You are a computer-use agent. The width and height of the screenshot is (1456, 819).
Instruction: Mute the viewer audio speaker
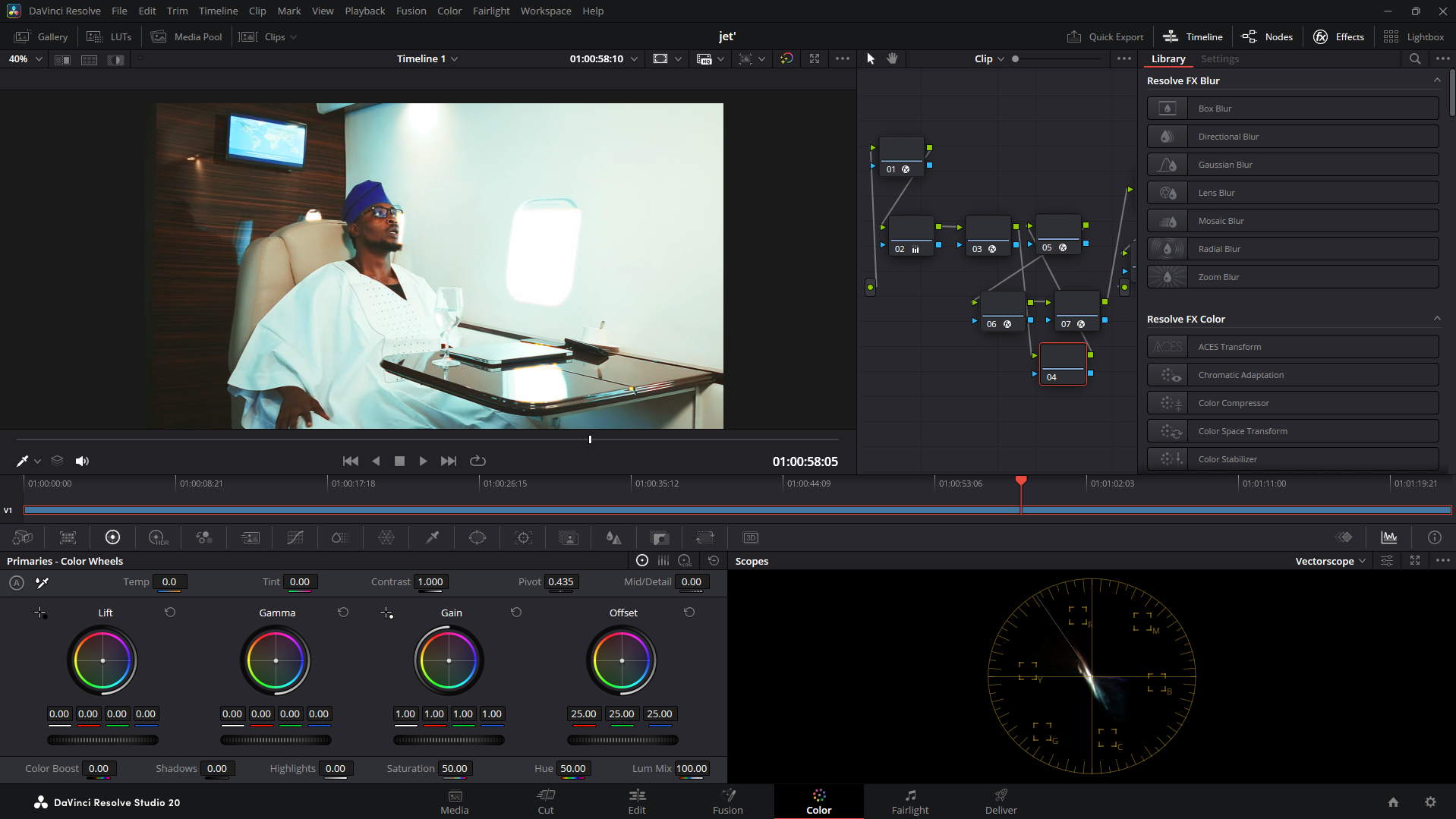coord(82,461)
